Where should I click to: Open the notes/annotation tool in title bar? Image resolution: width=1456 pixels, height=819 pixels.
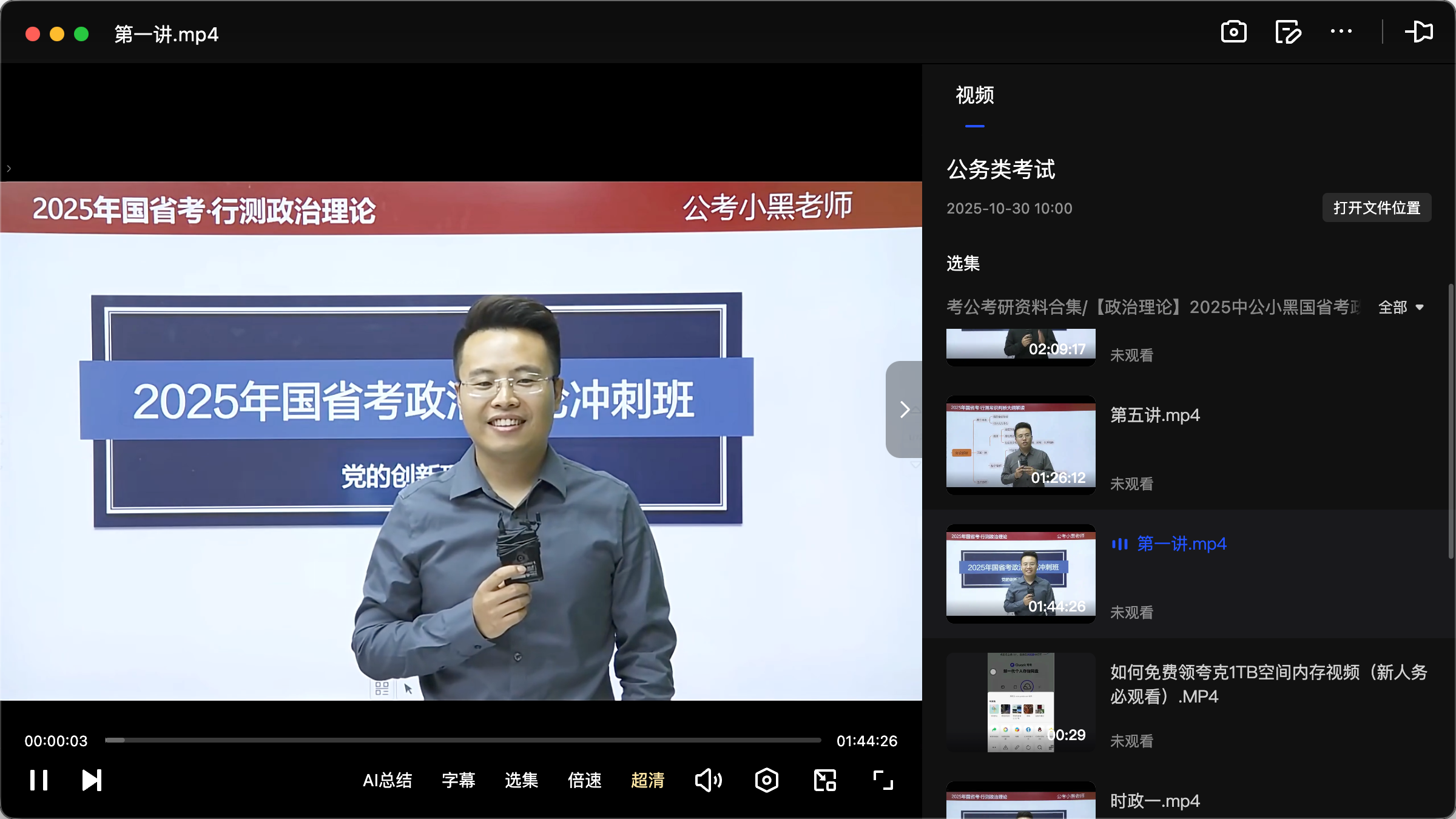pos(1288,32)
